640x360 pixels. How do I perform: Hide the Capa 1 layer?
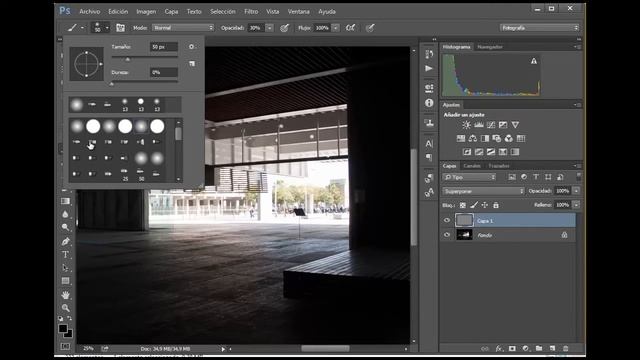[447, 220]
